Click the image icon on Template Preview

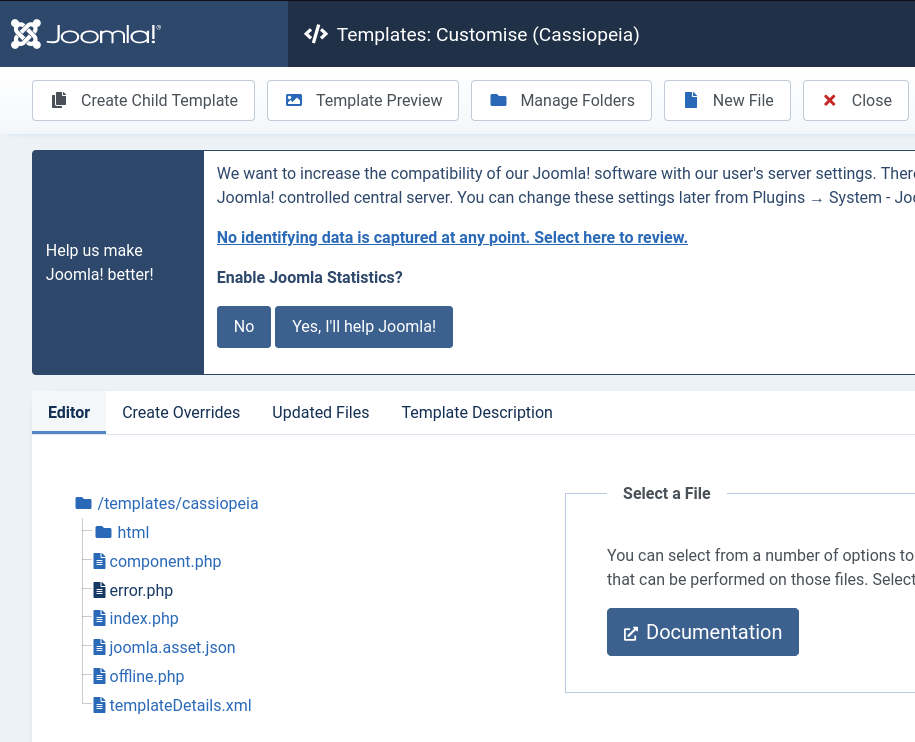tap(294, 100)
